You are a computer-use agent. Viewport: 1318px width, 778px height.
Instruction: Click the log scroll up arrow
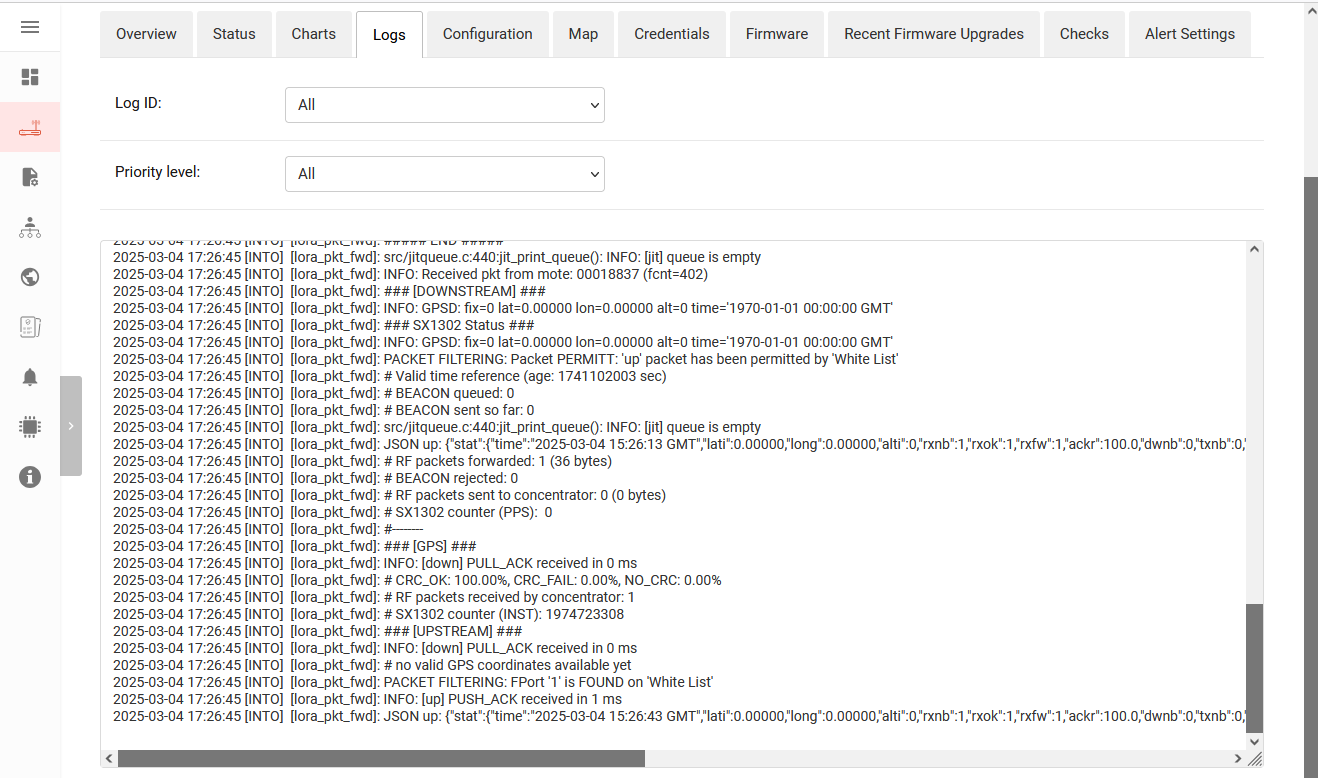coord(1255,250)
